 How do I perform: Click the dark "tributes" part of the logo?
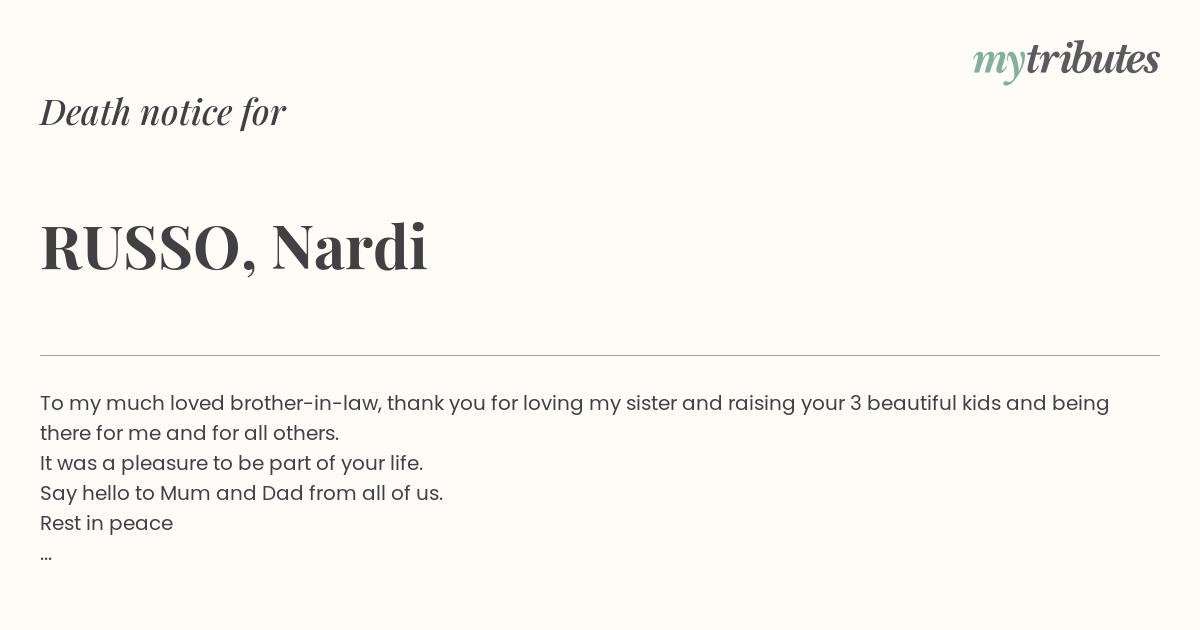[x=1093, y=58]
